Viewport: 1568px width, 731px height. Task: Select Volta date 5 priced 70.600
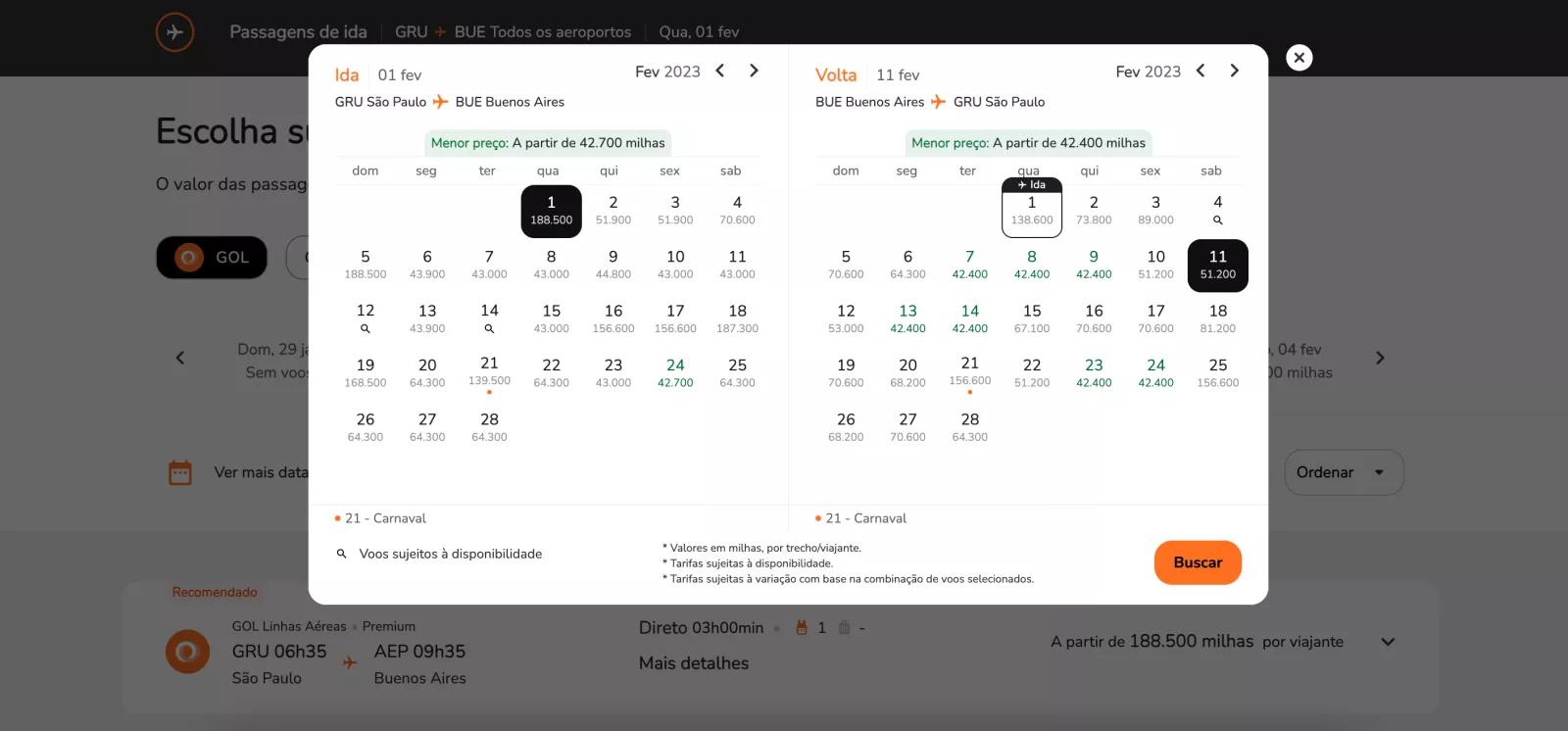coord(846,265)
